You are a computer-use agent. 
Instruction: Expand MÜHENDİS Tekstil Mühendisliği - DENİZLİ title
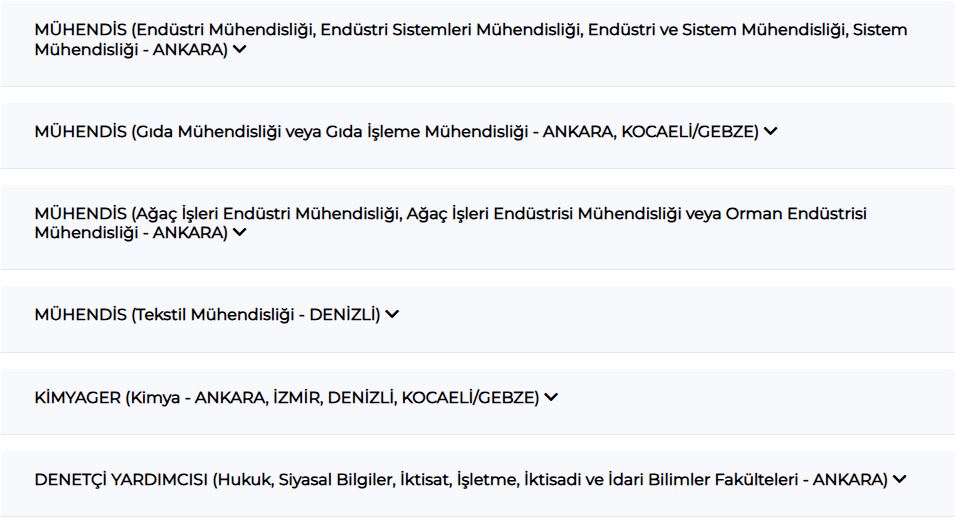pyautogui.click(x=207, y=314)
